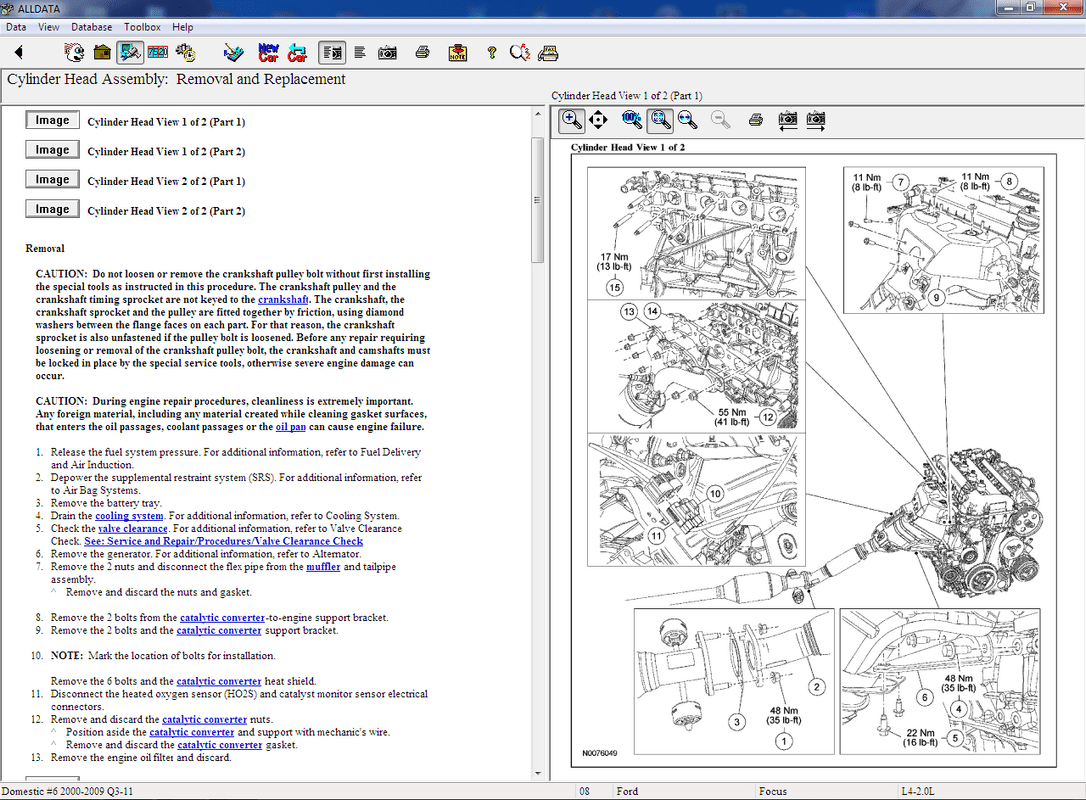Open the notepad with pencil icon

pos(233,53)
